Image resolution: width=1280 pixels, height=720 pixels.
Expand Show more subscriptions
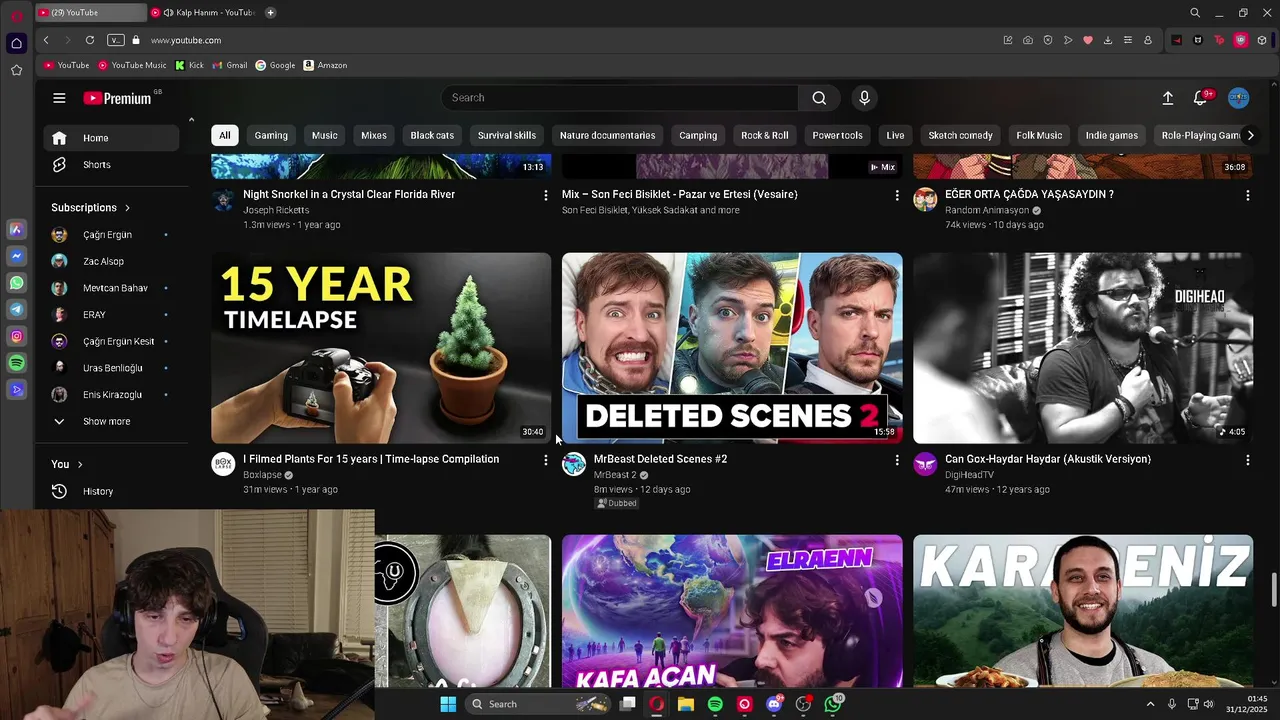coord(106,422)
